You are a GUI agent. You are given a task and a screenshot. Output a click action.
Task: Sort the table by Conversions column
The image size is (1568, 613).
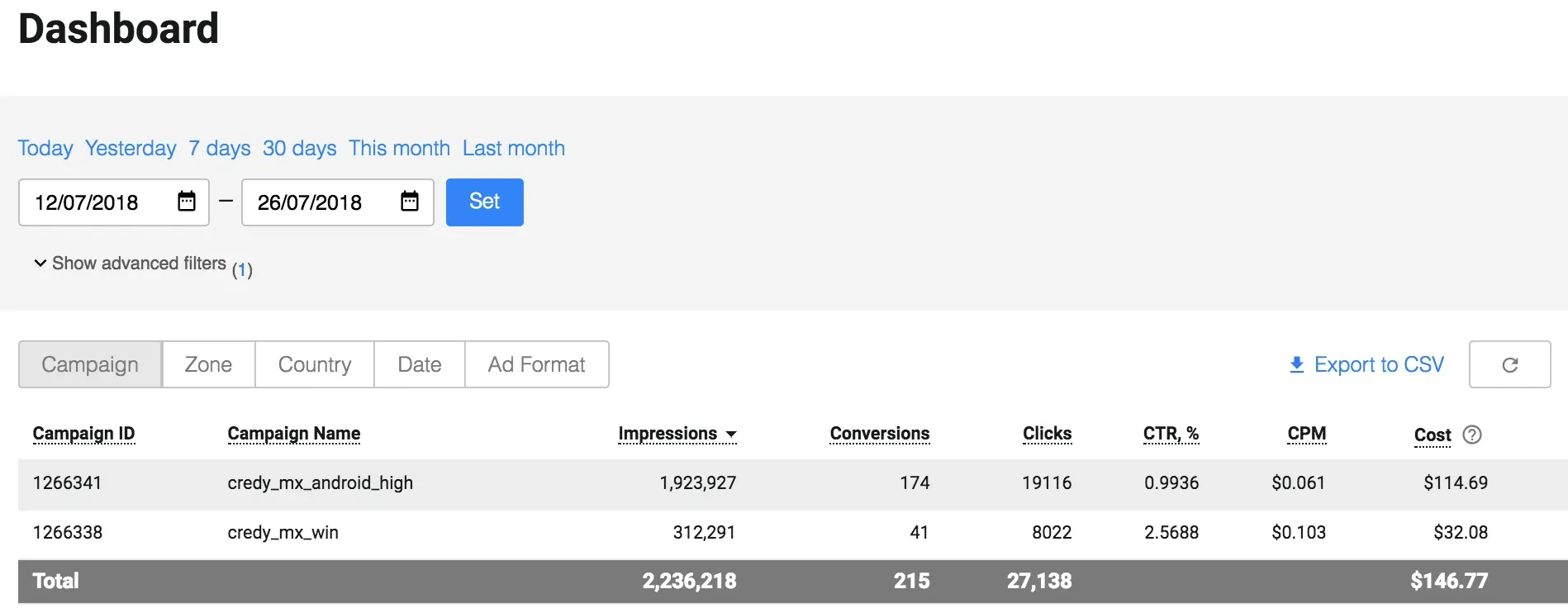879,434
